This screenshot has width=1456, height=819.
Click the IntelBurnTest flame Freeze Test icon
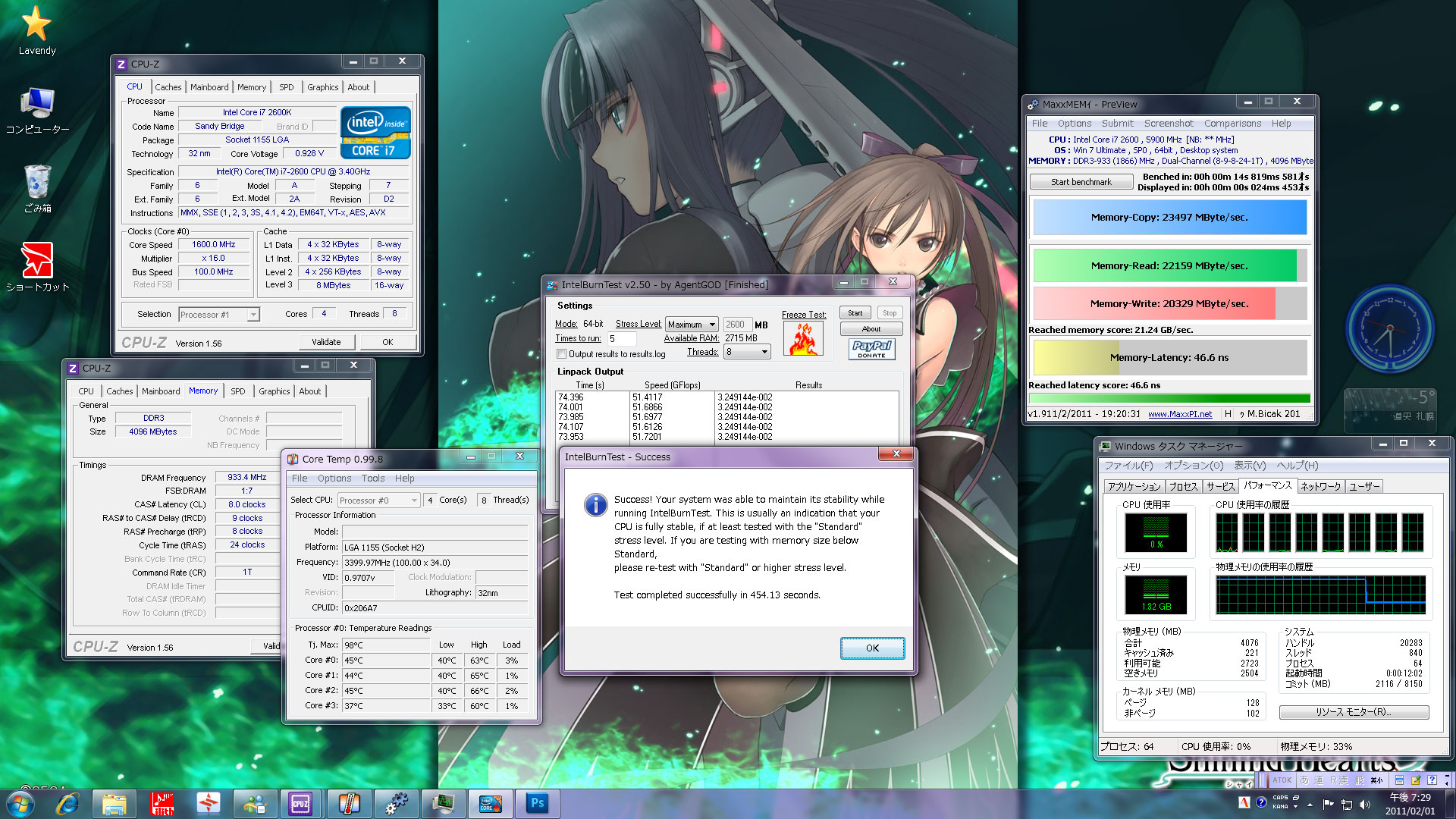click(x=804, y=338)
